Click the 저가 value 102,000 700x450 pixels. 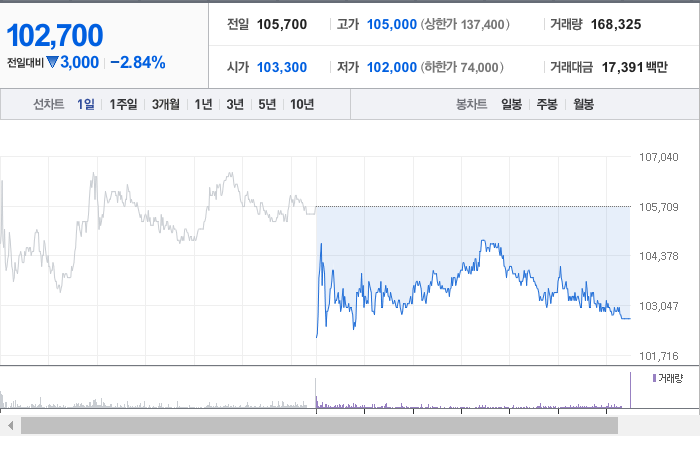392,67
